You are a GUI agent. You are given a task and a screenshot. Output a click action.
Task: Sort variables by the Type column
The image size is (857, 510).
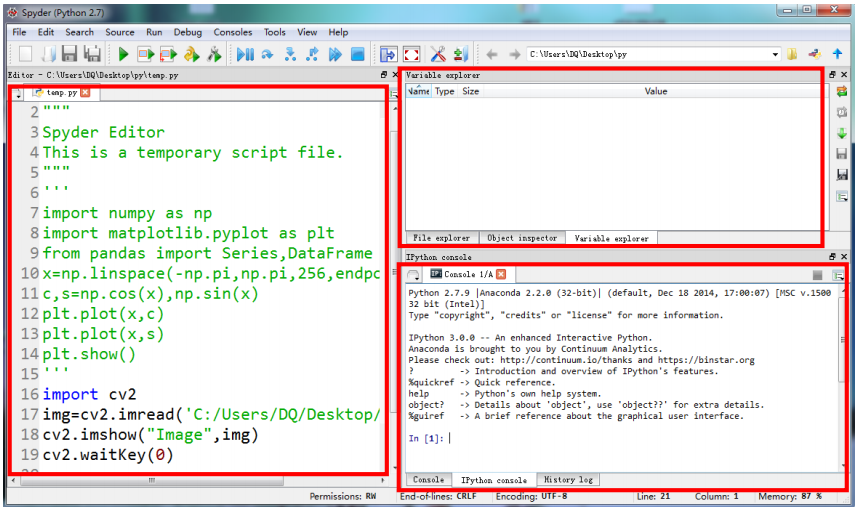pos(444,91)
